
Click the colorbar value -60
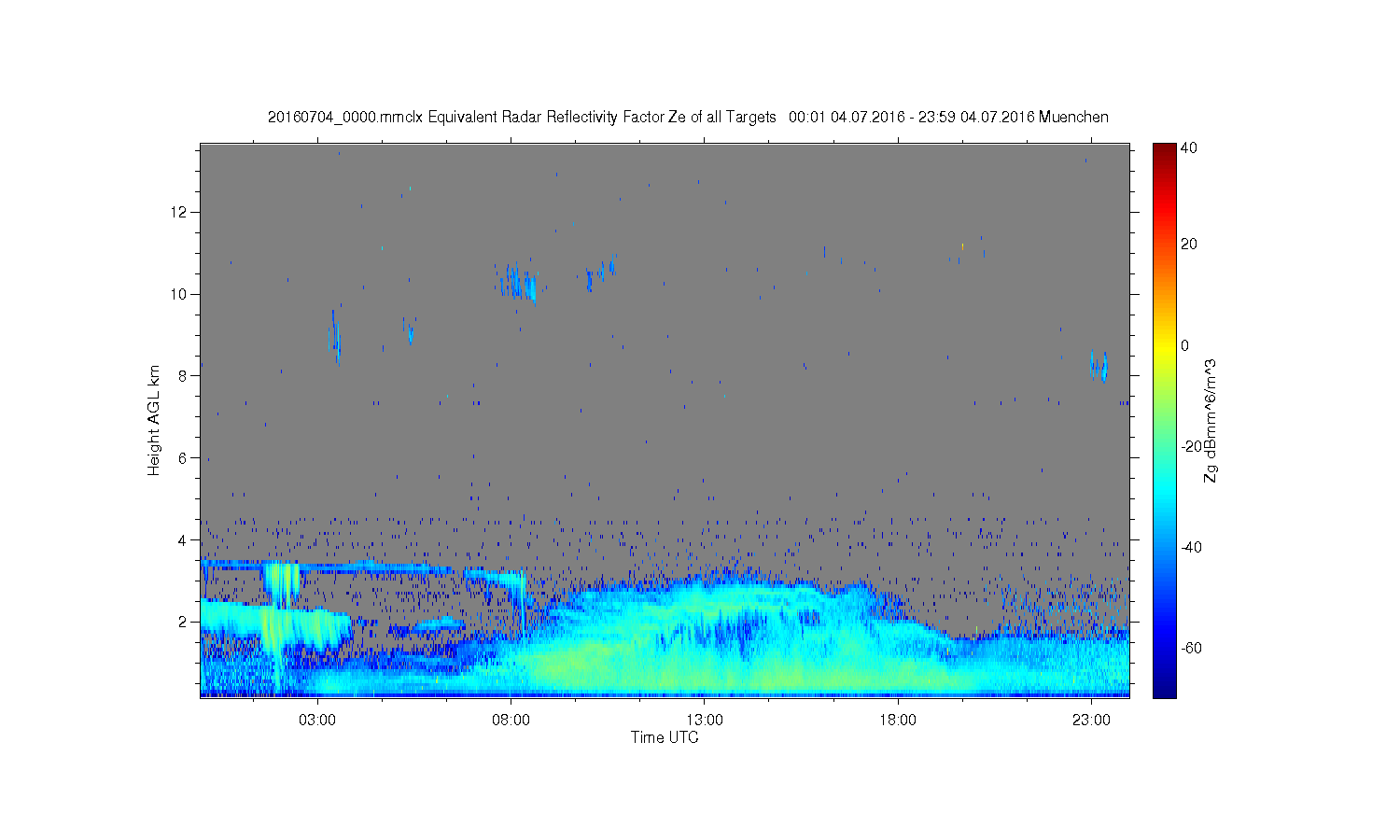coord(1191,648)
